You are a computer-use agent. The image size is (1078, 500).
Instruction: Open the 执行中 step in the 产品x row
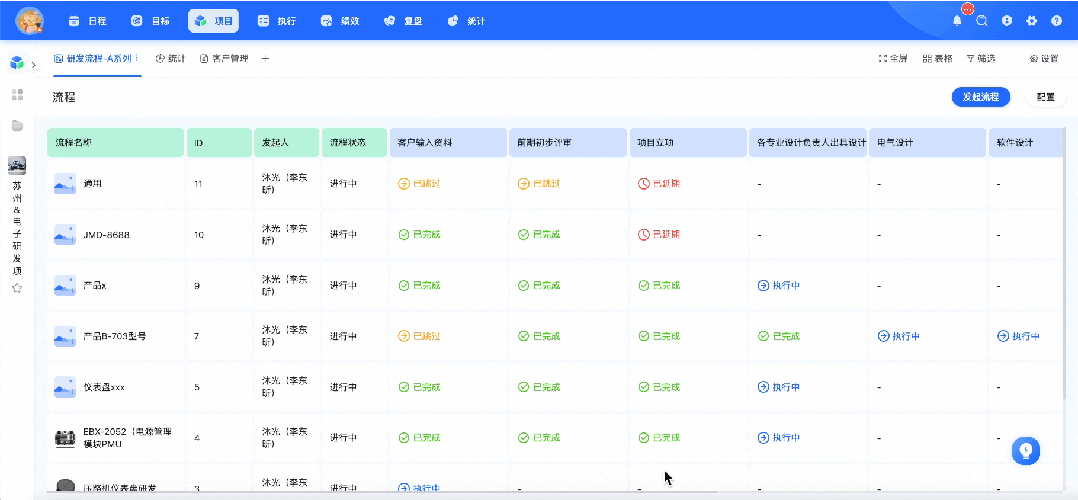(x=779, y=285)
